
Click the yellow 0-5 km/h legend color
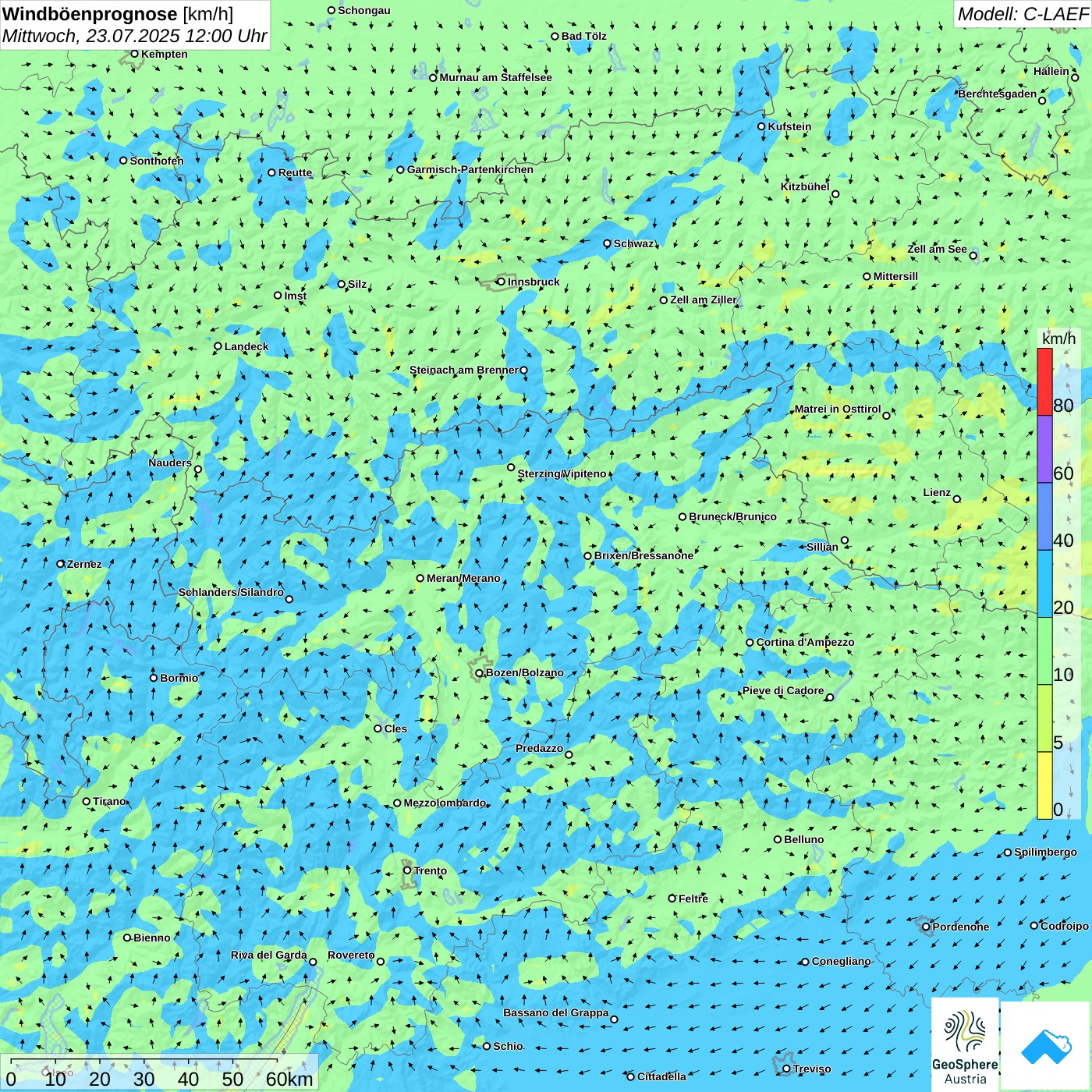click(x=1044, y=785)
